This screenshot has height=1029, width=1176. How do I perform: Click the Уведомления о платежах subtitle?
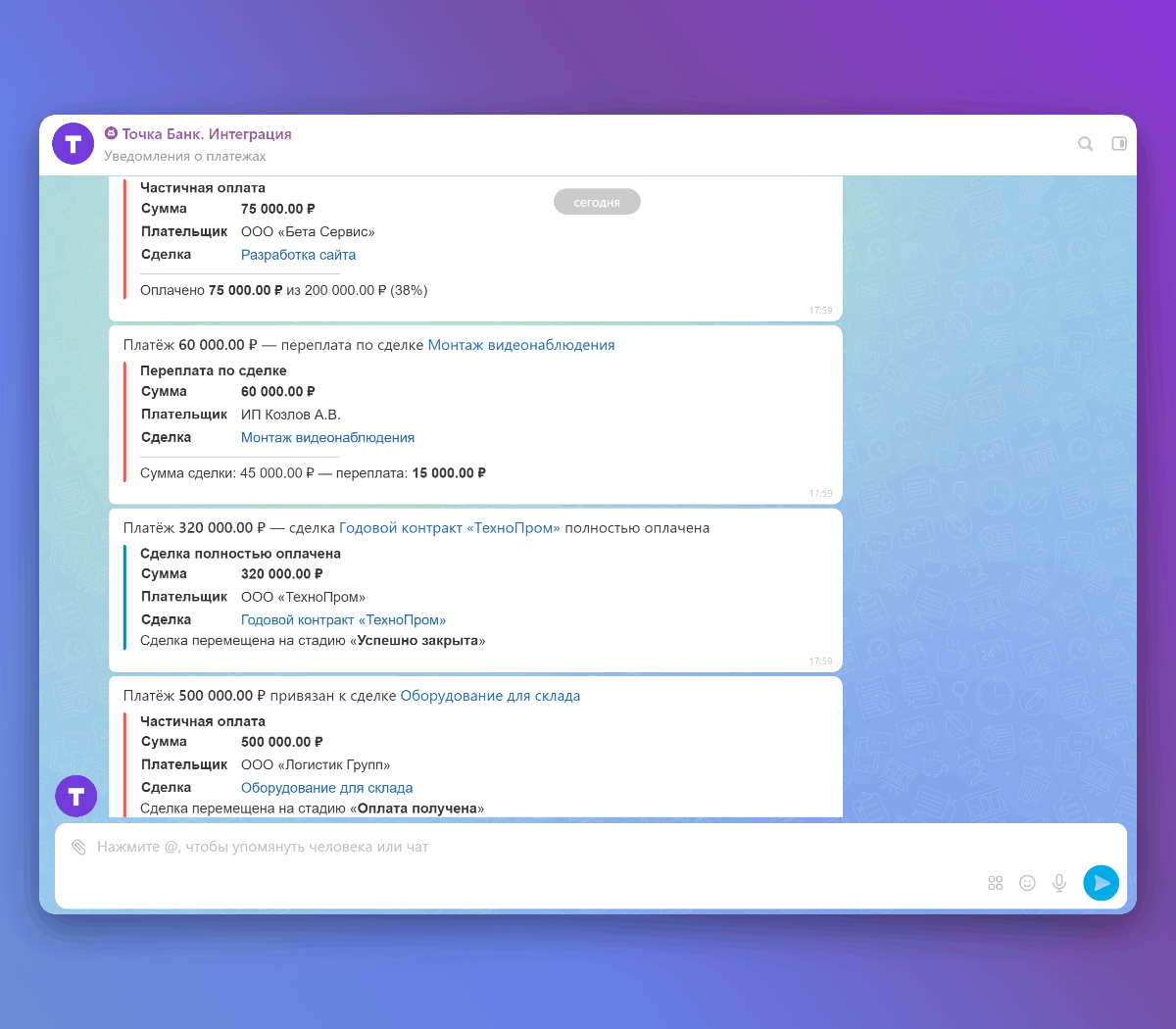point(185,157)
